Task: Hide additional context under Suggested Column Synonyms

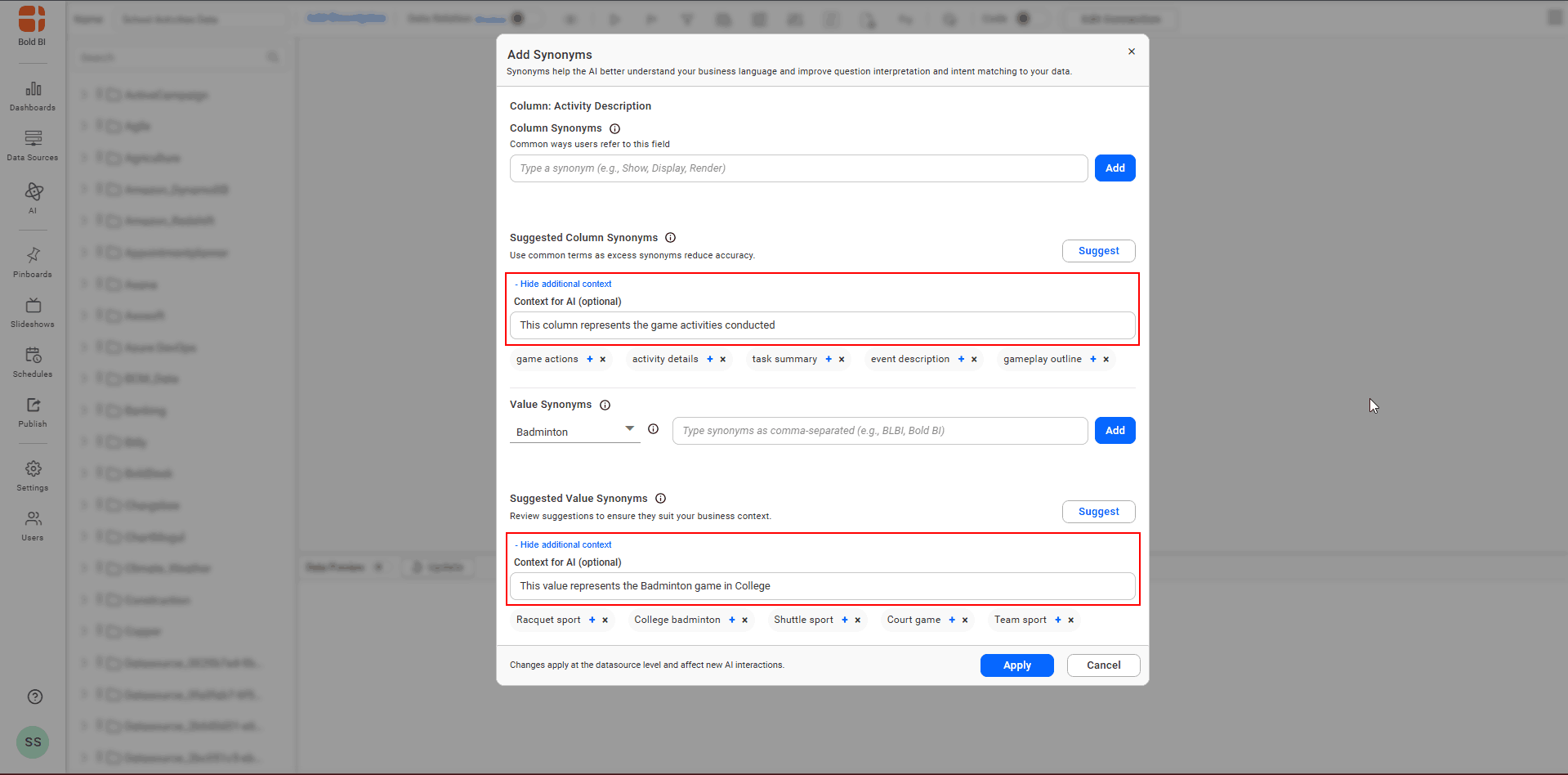Action: (564, 284)
